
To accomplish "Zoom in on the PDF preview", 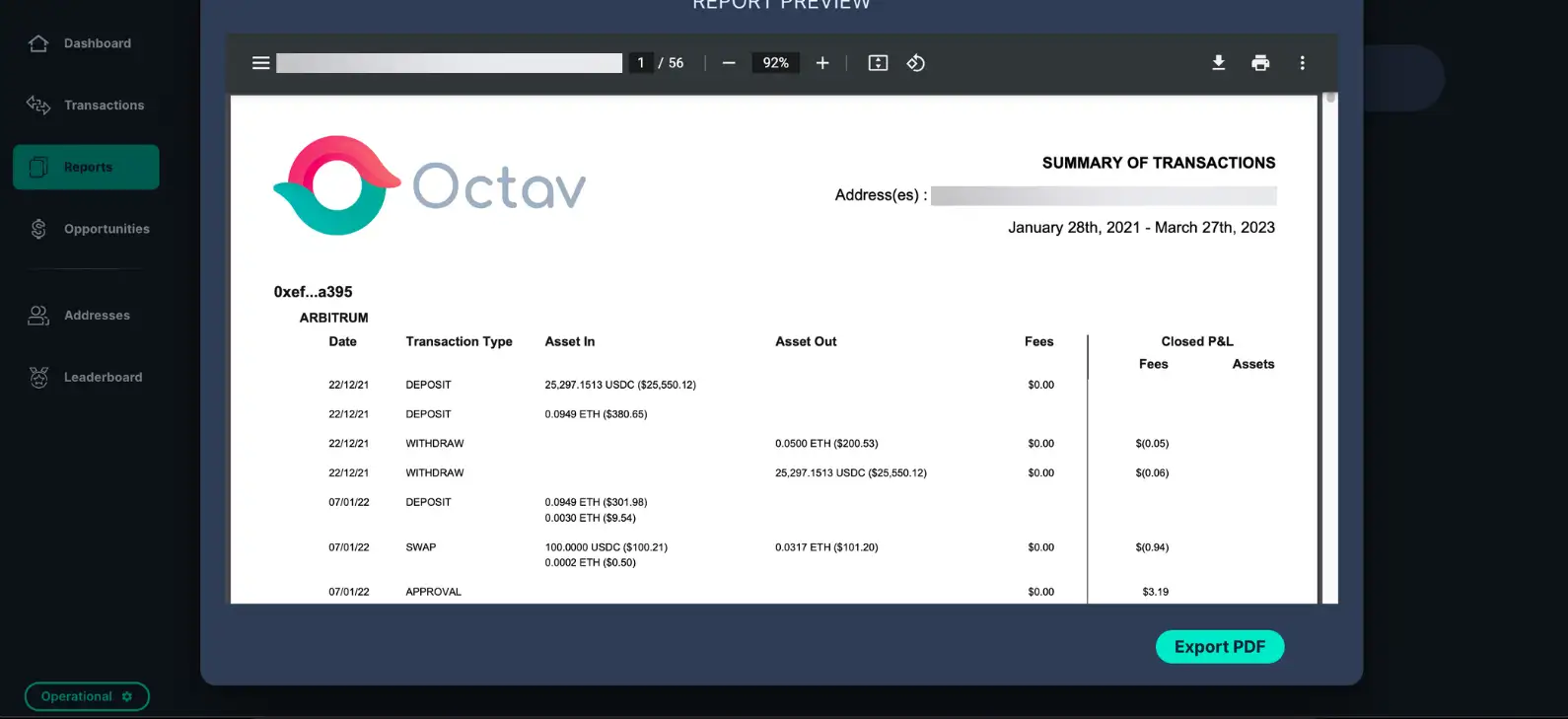I will coord(822,63).
